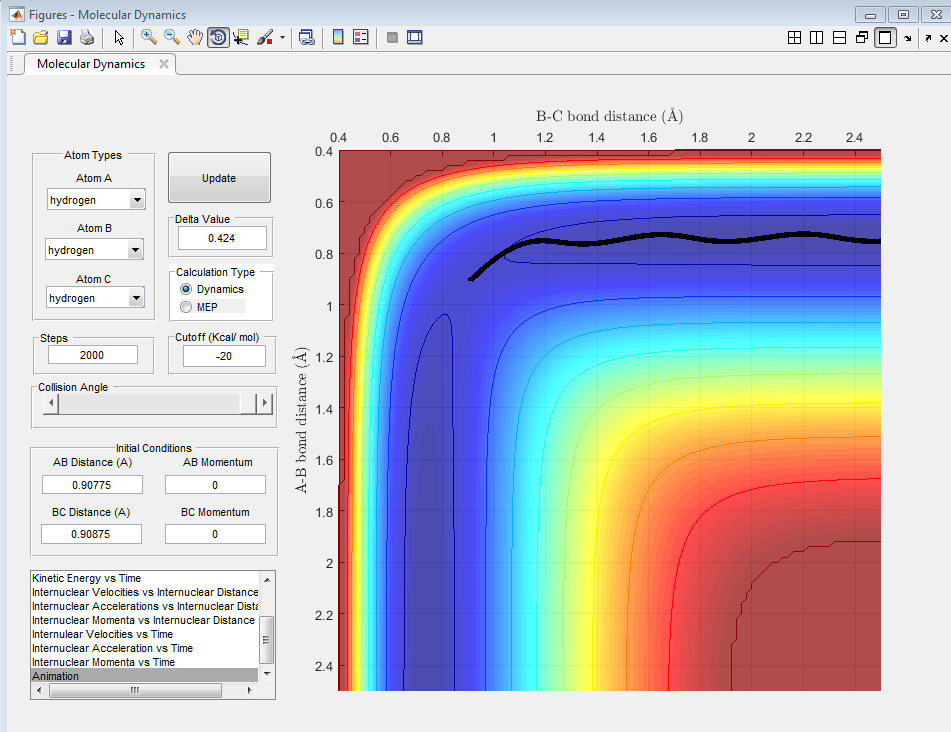Switch to the Molecular Dynamics tab
The width and height of the screenshot is (951, 732).
point(91,64)
